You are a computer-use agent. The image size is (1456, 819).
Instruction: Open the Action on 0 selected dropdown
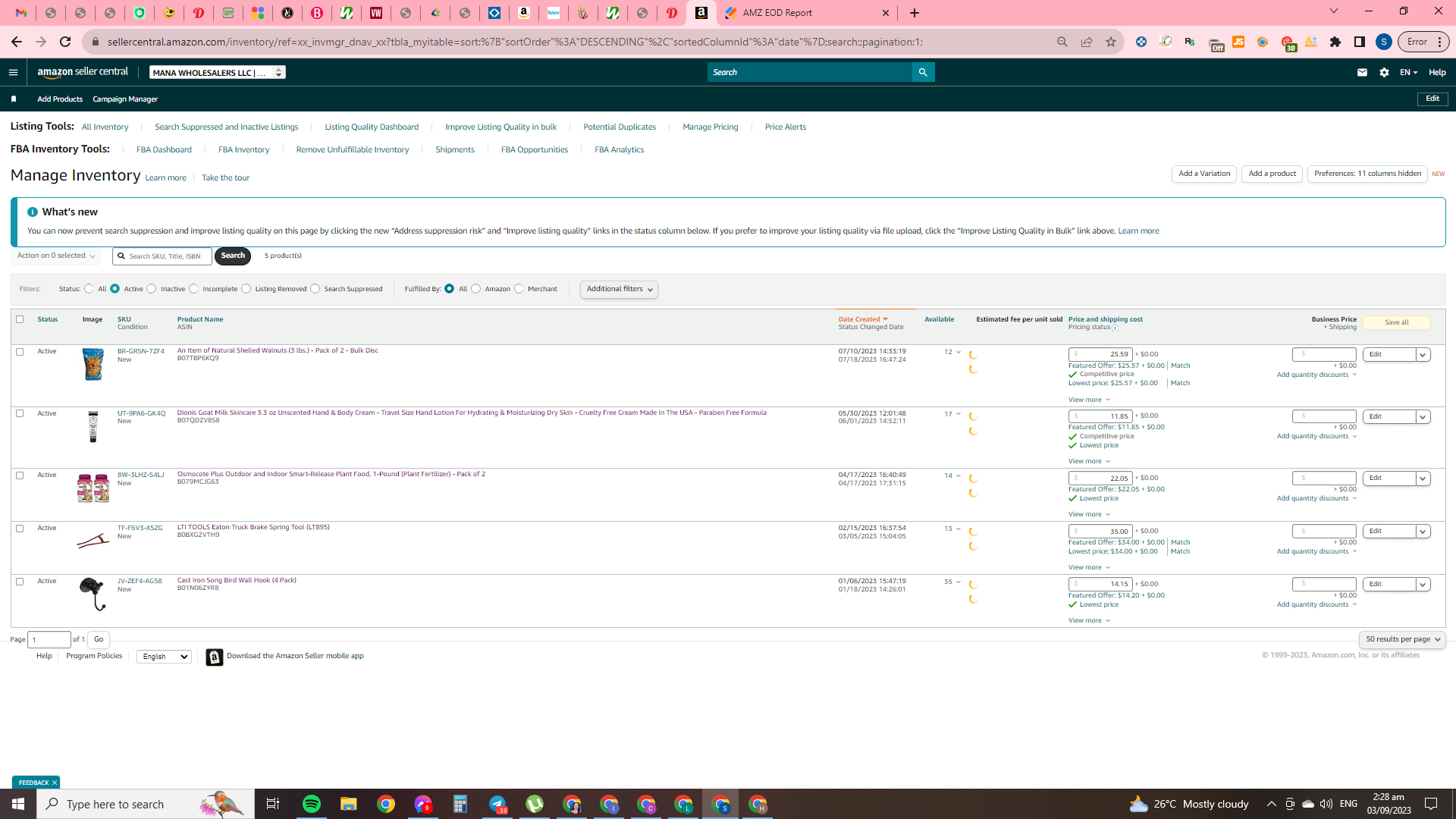click(x=56, y=256)
